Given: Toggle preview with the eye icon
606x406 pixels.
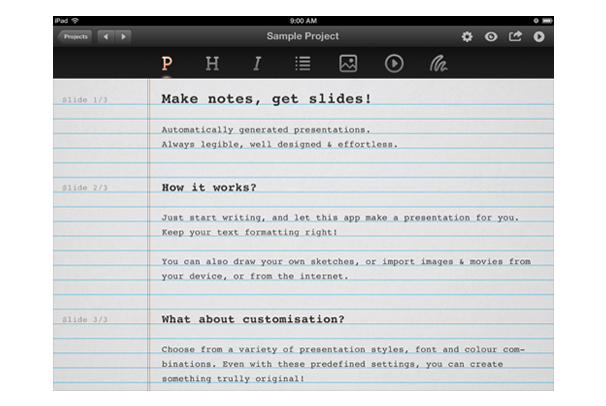Looking at the screenshot, I should tap(491, 37).
